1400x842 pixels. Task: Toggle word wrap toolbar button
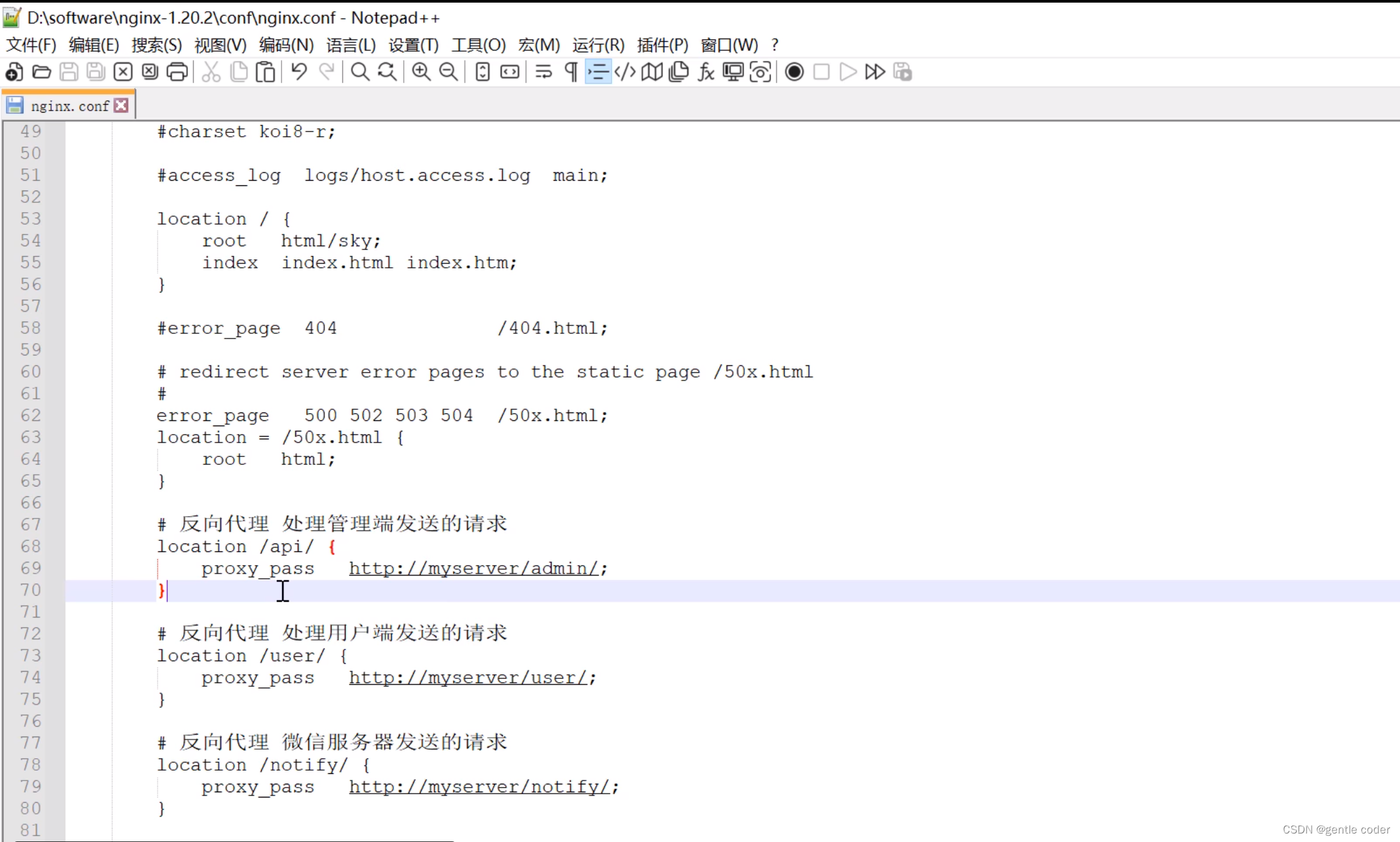pos(543,72)
